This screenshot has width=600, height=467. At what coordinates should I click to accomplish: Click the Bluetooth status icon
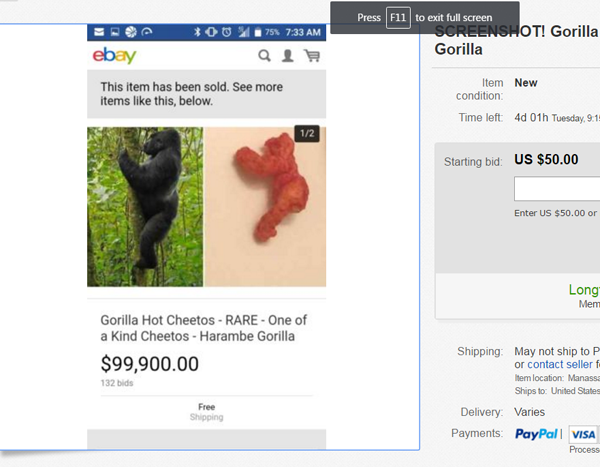(197, 33)
